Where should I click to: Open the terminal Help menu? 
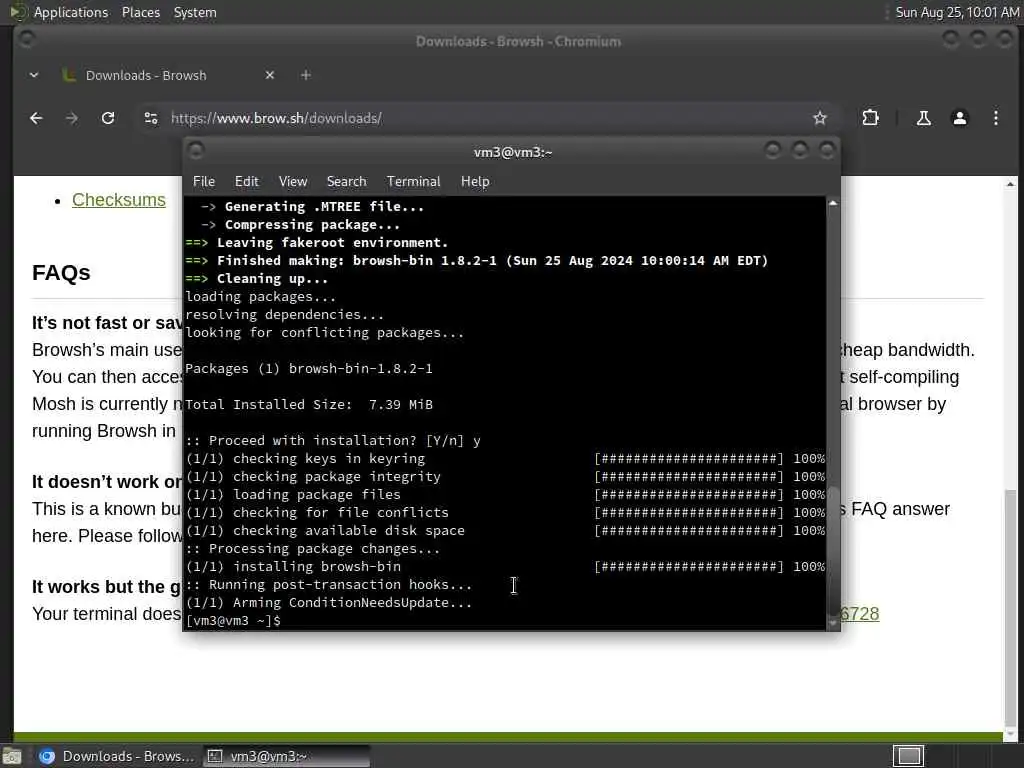click(475, 182)
